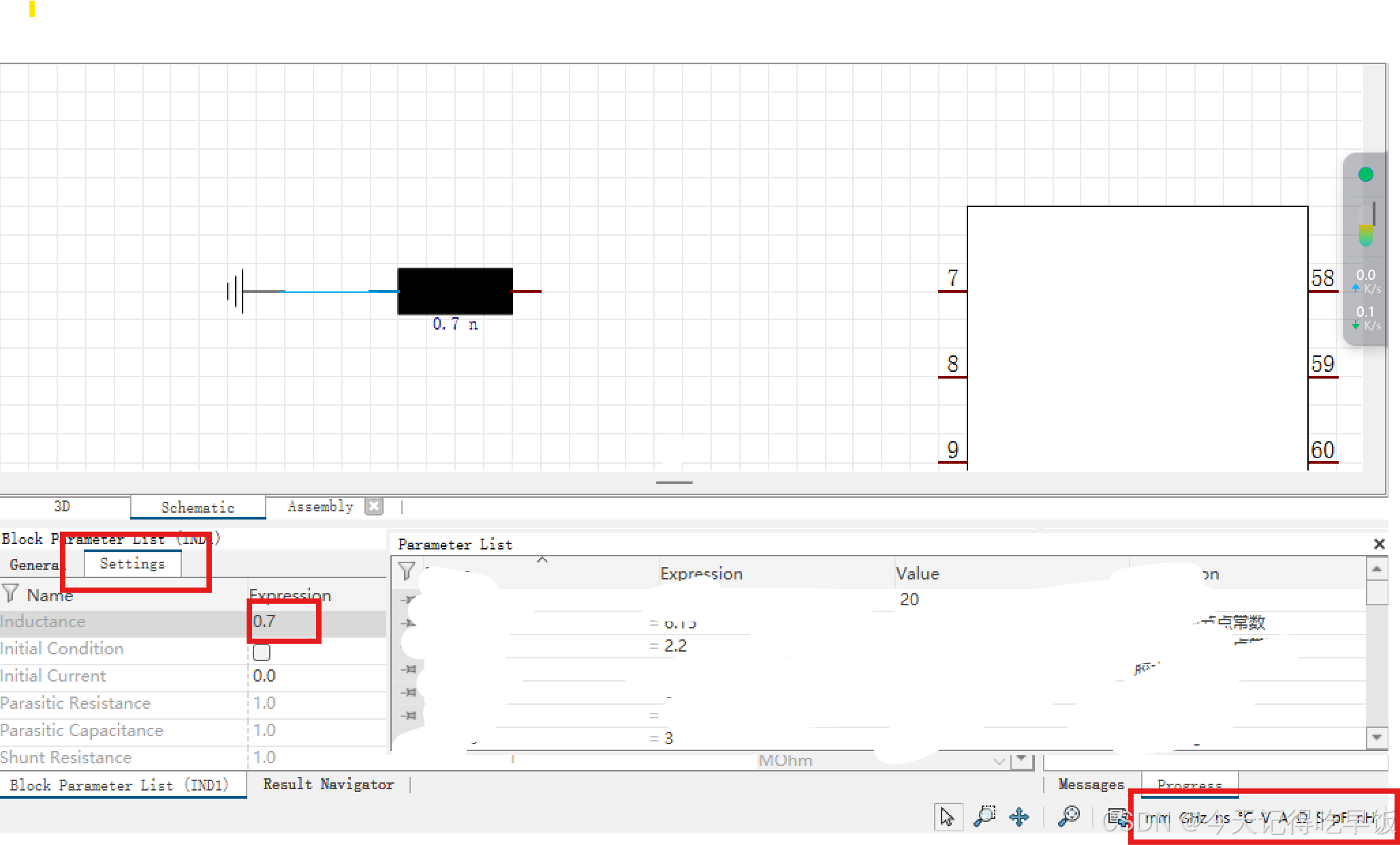
Task: Open the Settings tab
Action: point(132,564)
